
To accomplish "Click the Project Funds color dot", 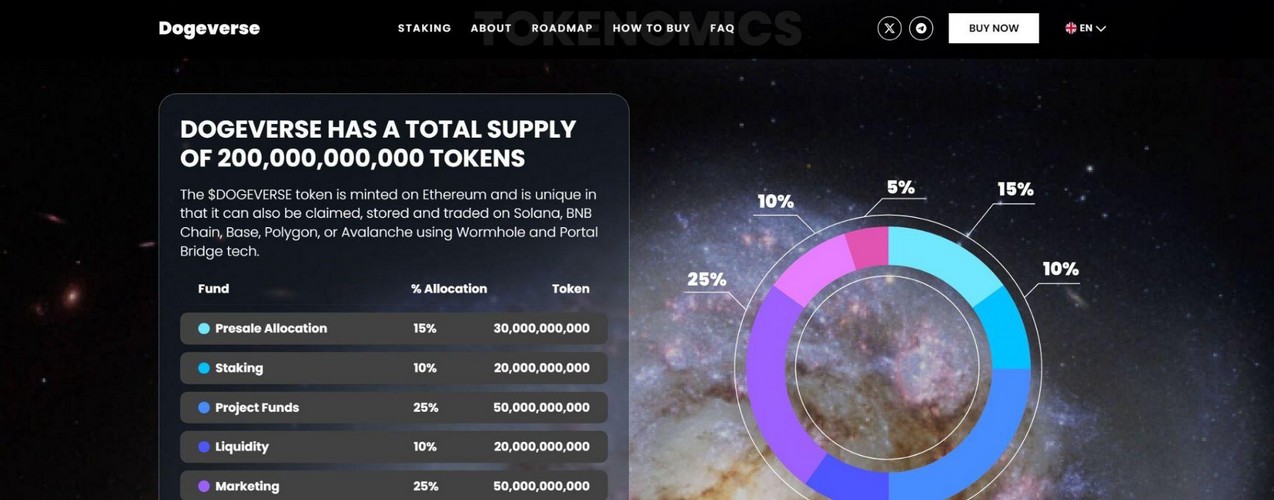I will tap(204, 408).
